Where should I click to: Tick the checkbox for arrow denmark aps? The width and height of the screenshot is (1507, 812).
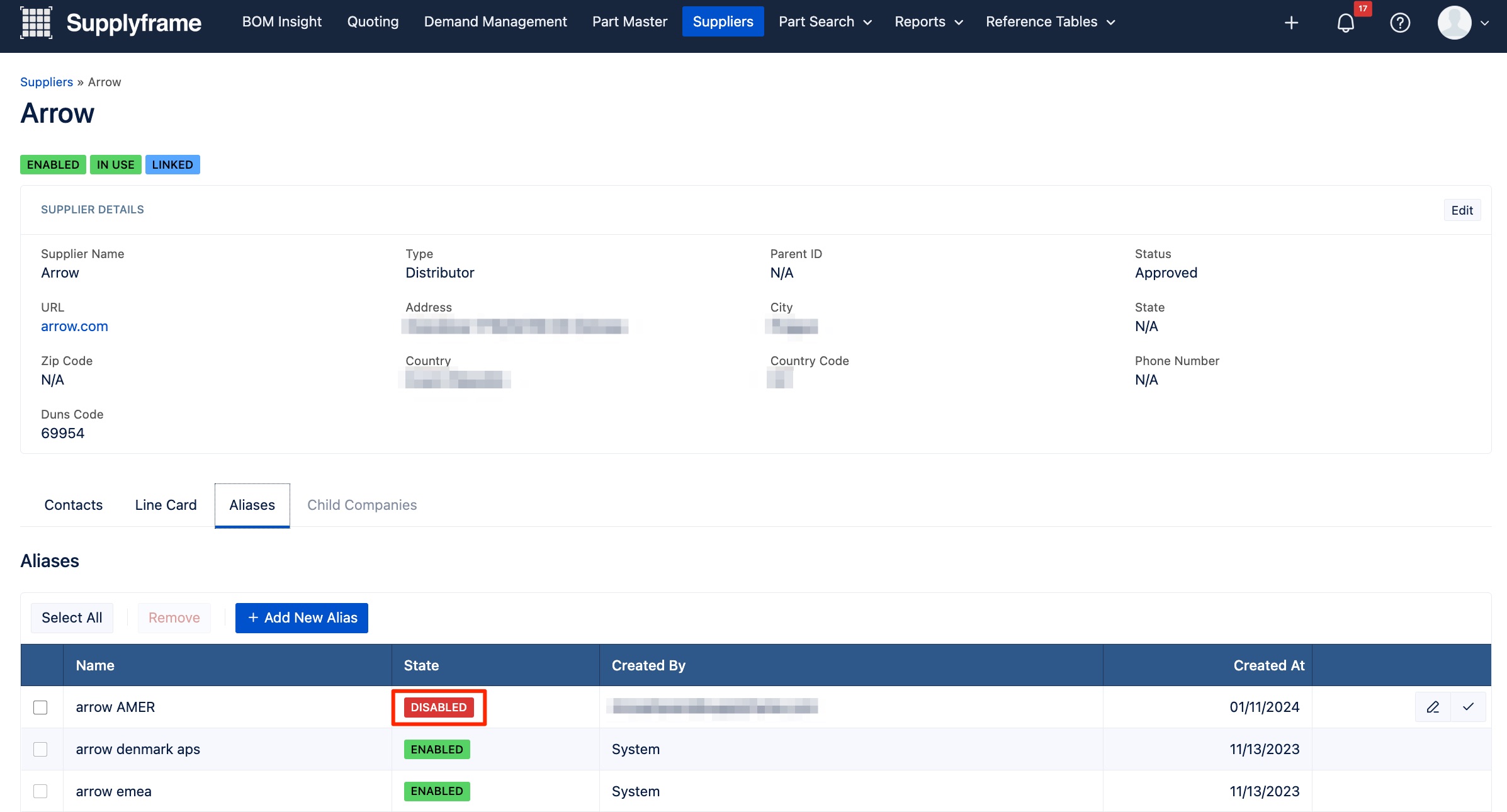(40, 749)
